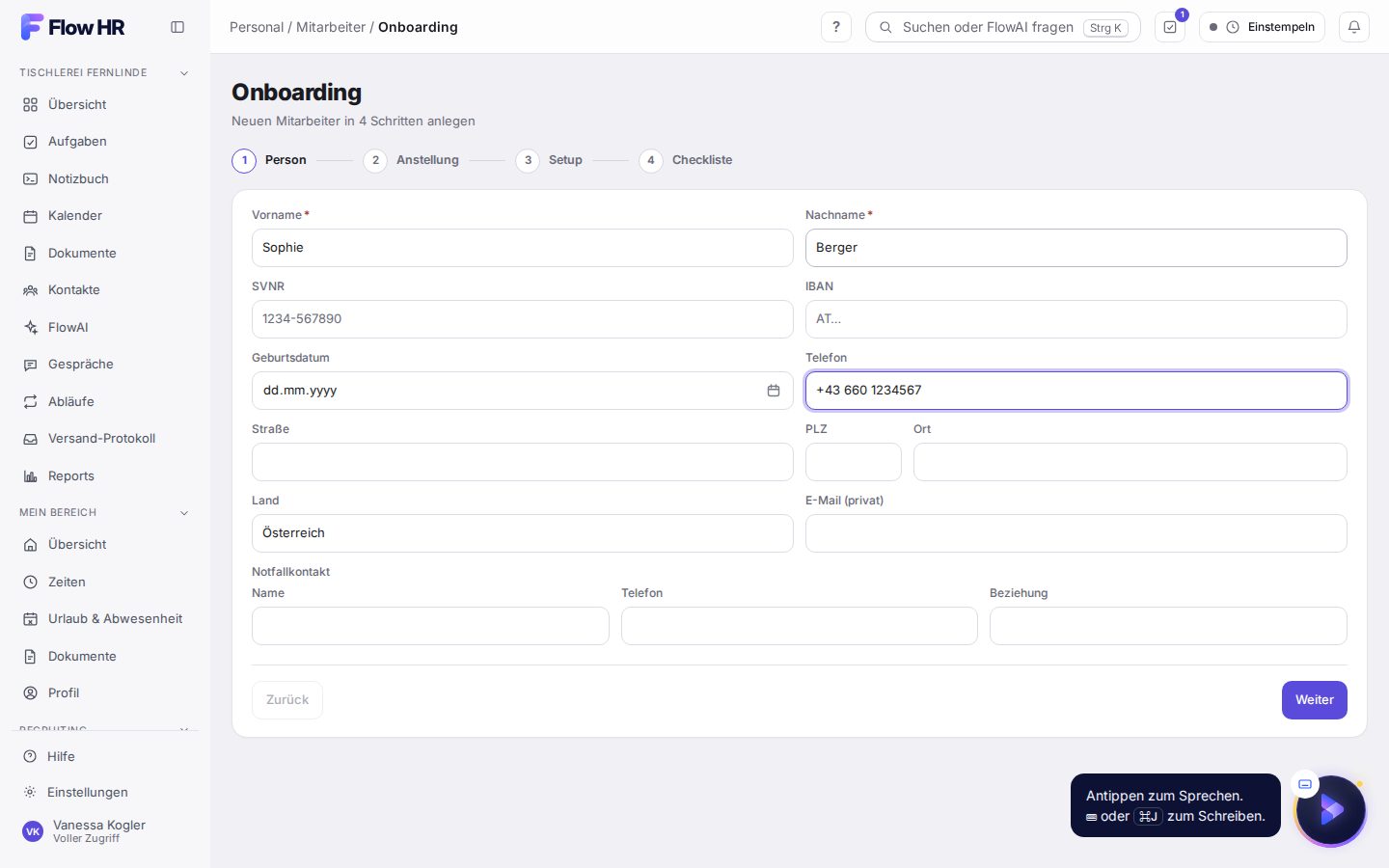Click the Notfallkontakt Beziehung field
Image resolution: width=1389 pixels, height=868 pixels.
(x=1168, y=626)
